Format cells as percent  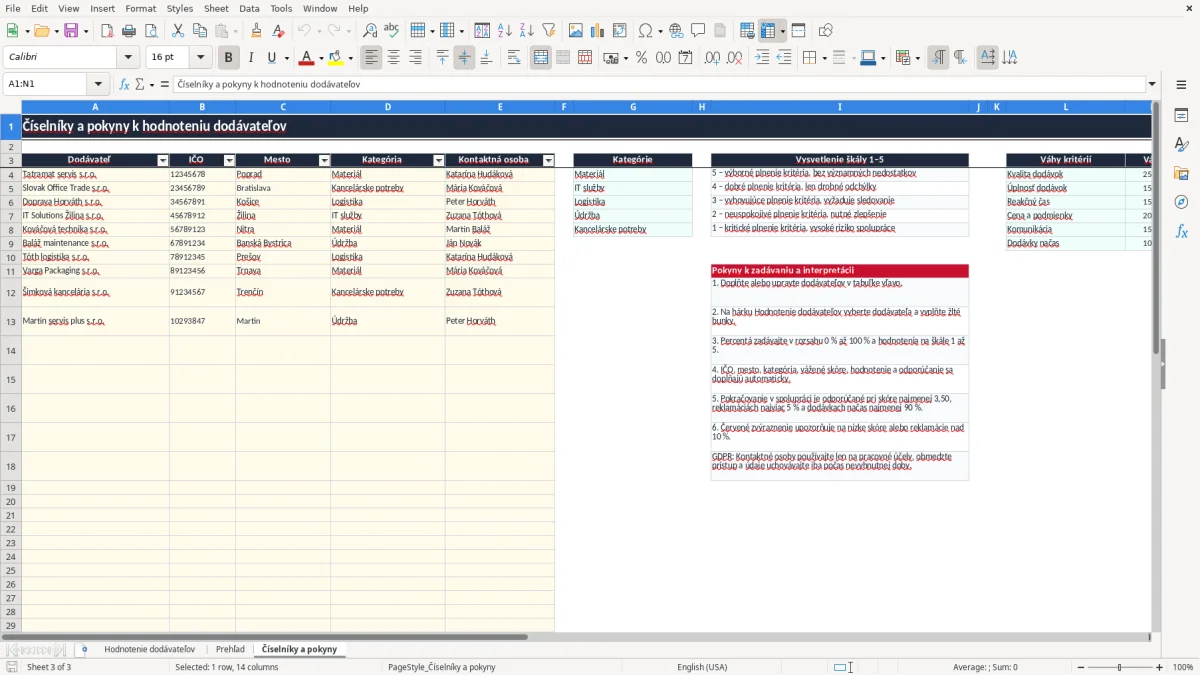642,58
